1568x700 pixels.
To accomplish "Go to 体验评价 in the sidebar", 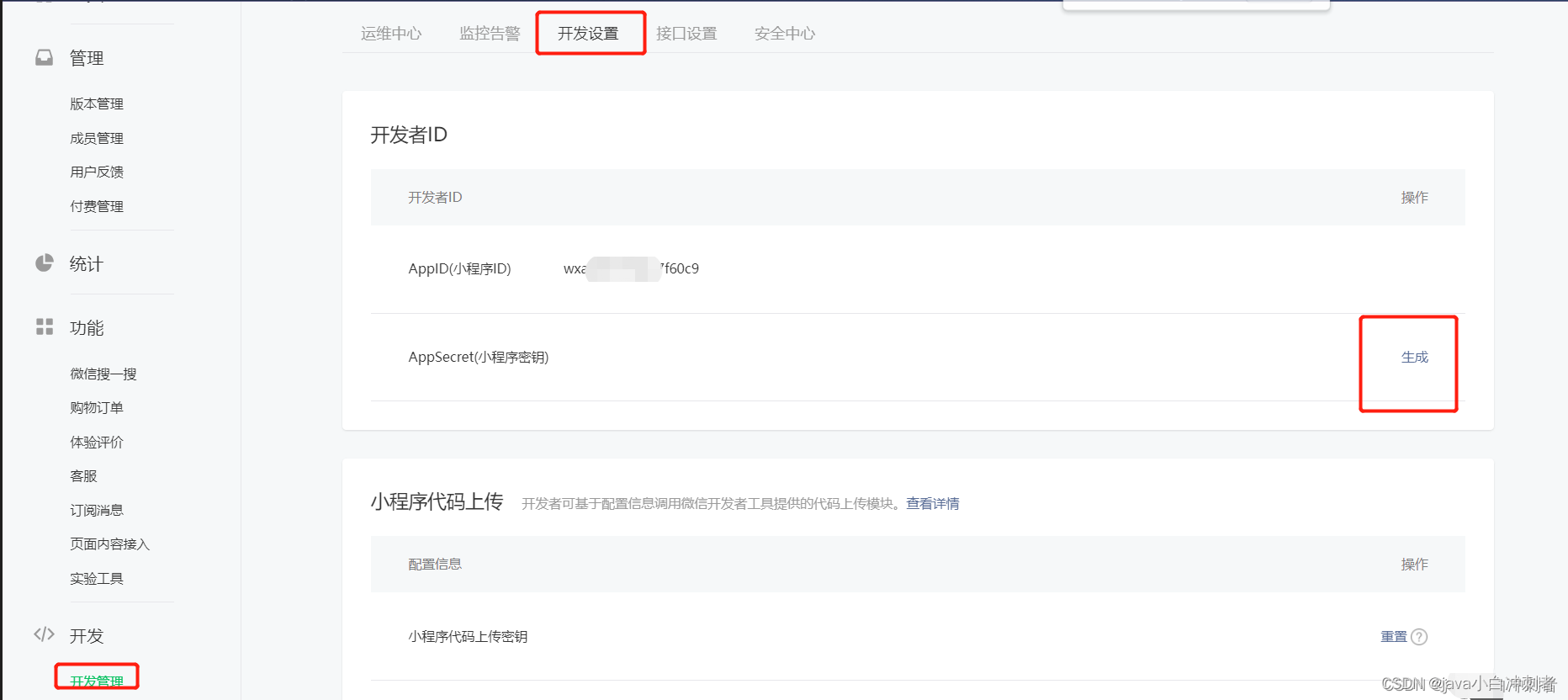I will [x=97, y=442].
